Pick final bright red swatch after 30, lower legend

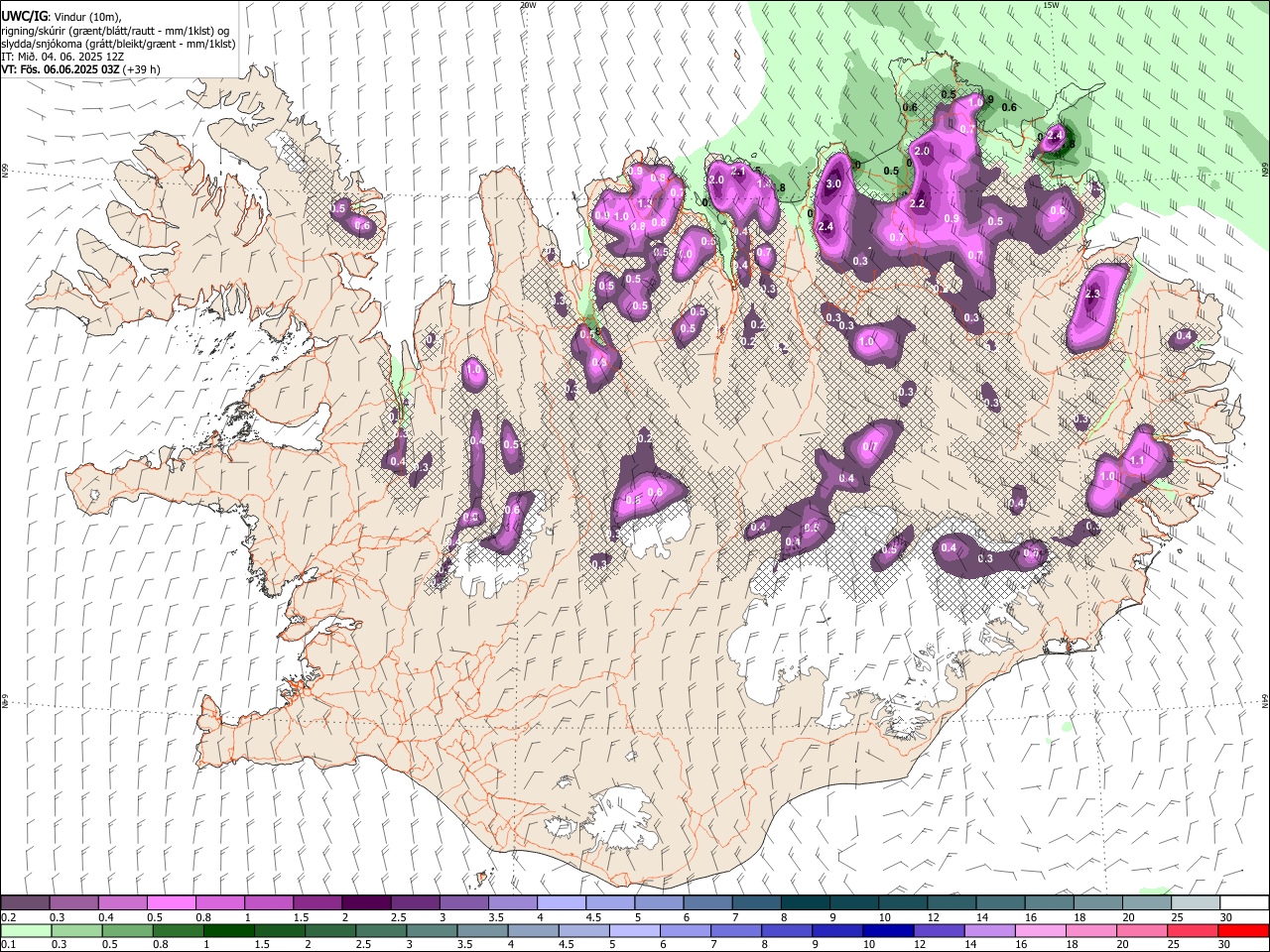pyautogui.click(x=1244, y=931)
